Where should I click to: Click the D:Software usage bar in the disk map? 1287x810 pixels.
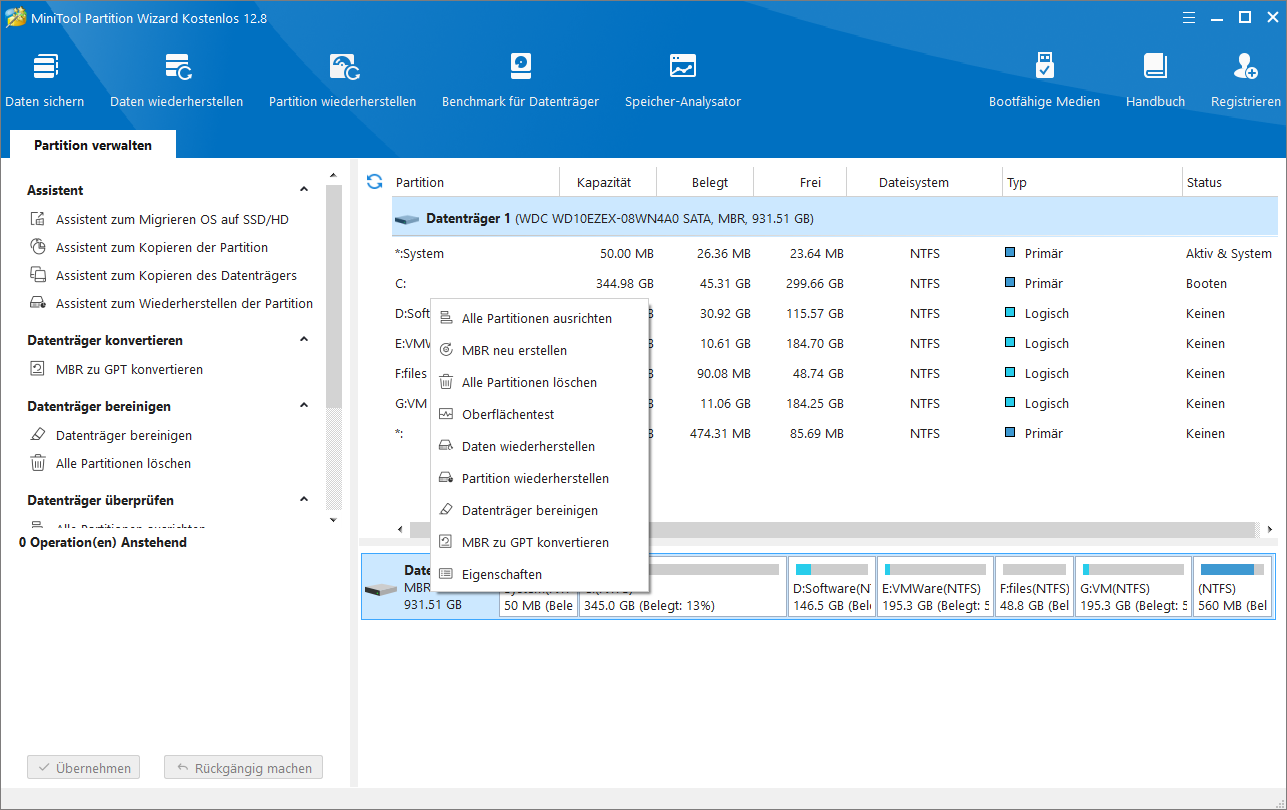831,569
